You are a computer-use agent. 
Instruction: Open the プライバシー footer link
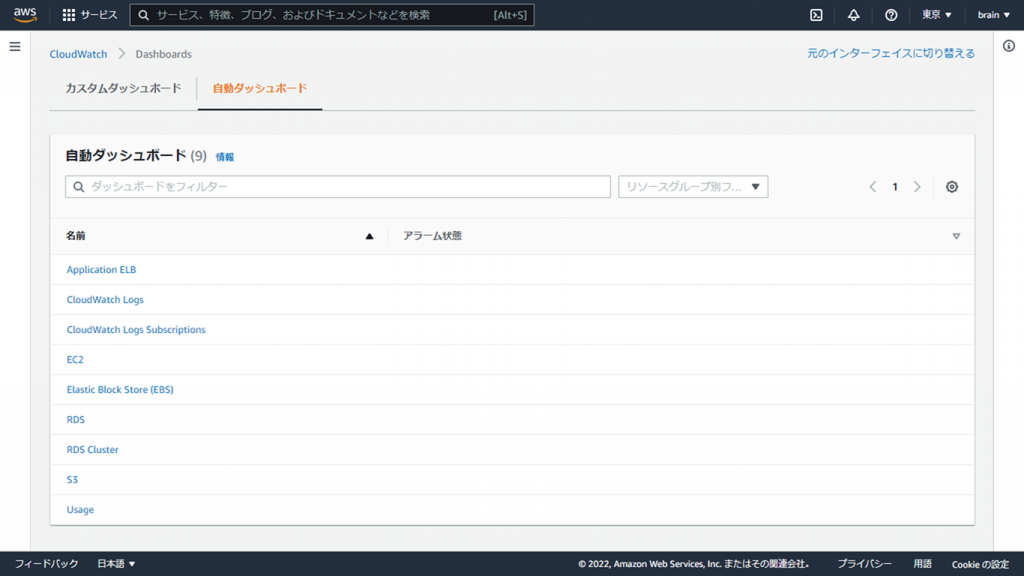coord(865,564)
